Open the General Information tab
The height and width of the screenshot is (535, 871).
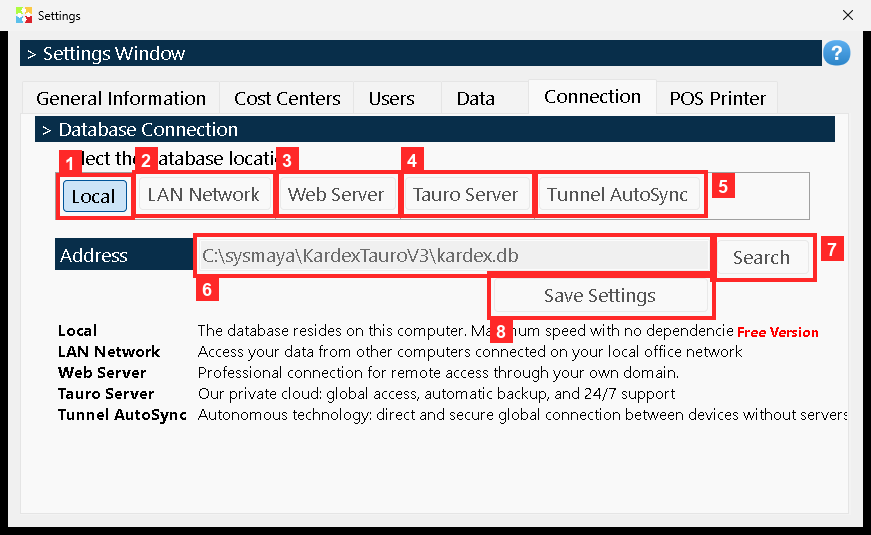pyautogui.click(x=121, y=98)
